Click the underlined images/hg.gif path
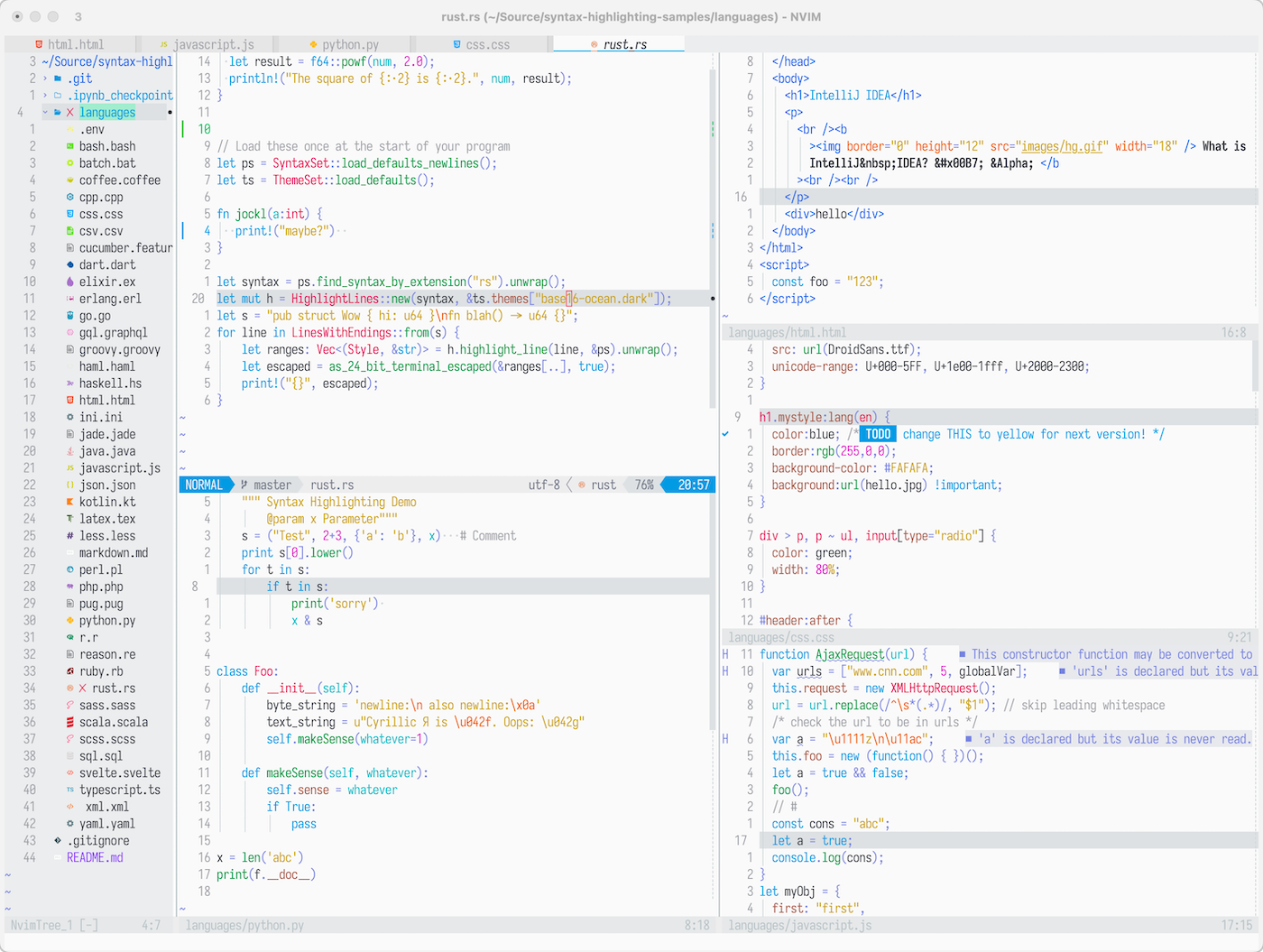The width and height of the screenshot is (1263, 952). point(1060,146)
